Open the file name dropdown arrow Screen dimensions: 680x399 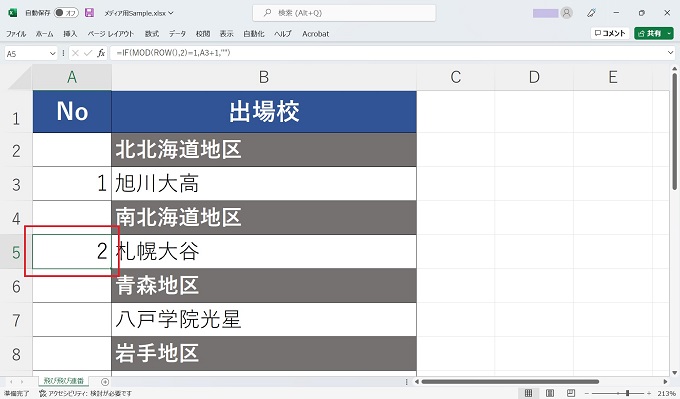pos(171,13)
